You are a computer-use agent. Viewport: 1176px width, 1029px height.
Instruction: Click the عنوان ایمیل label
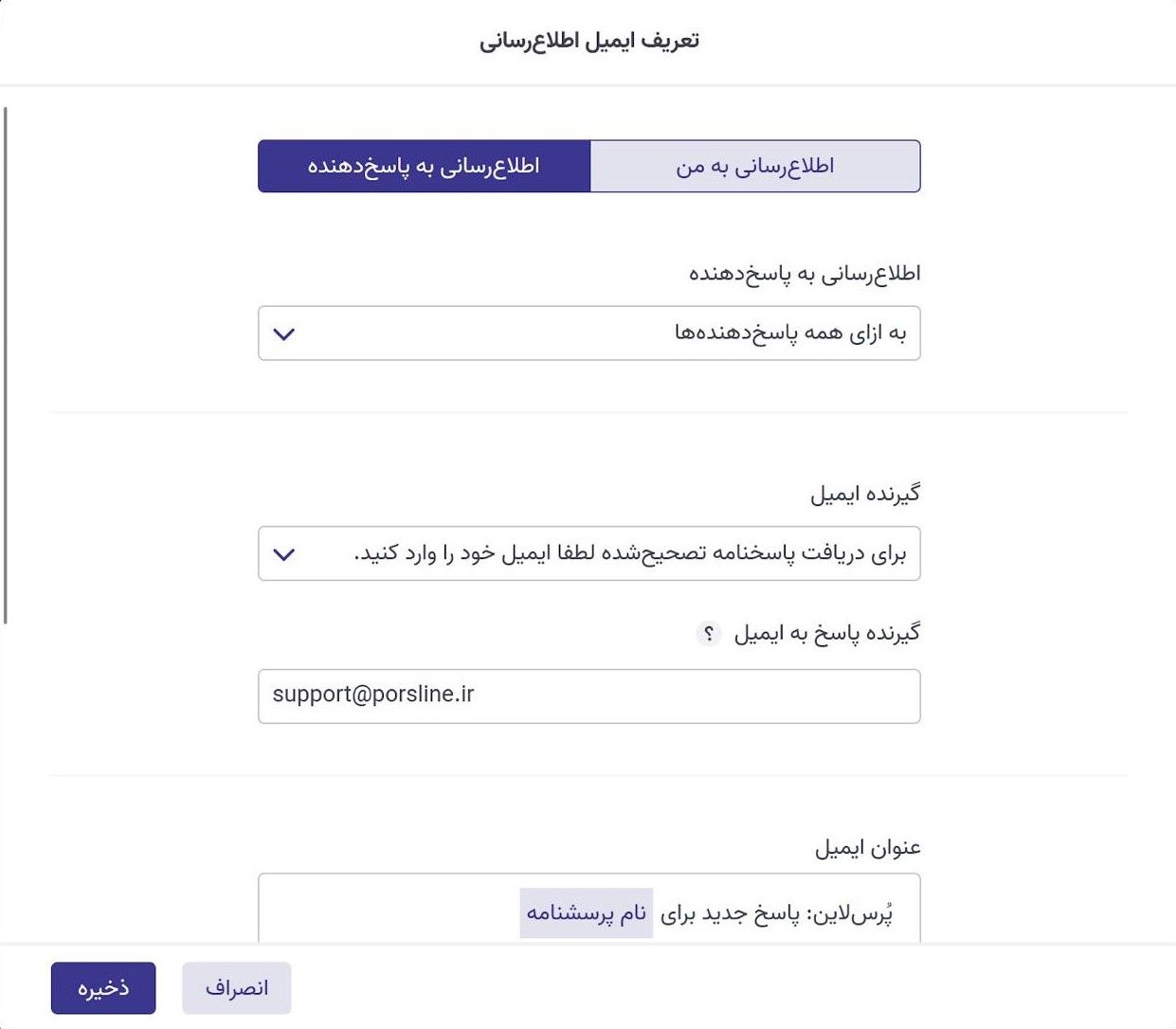tap(867, 848)
